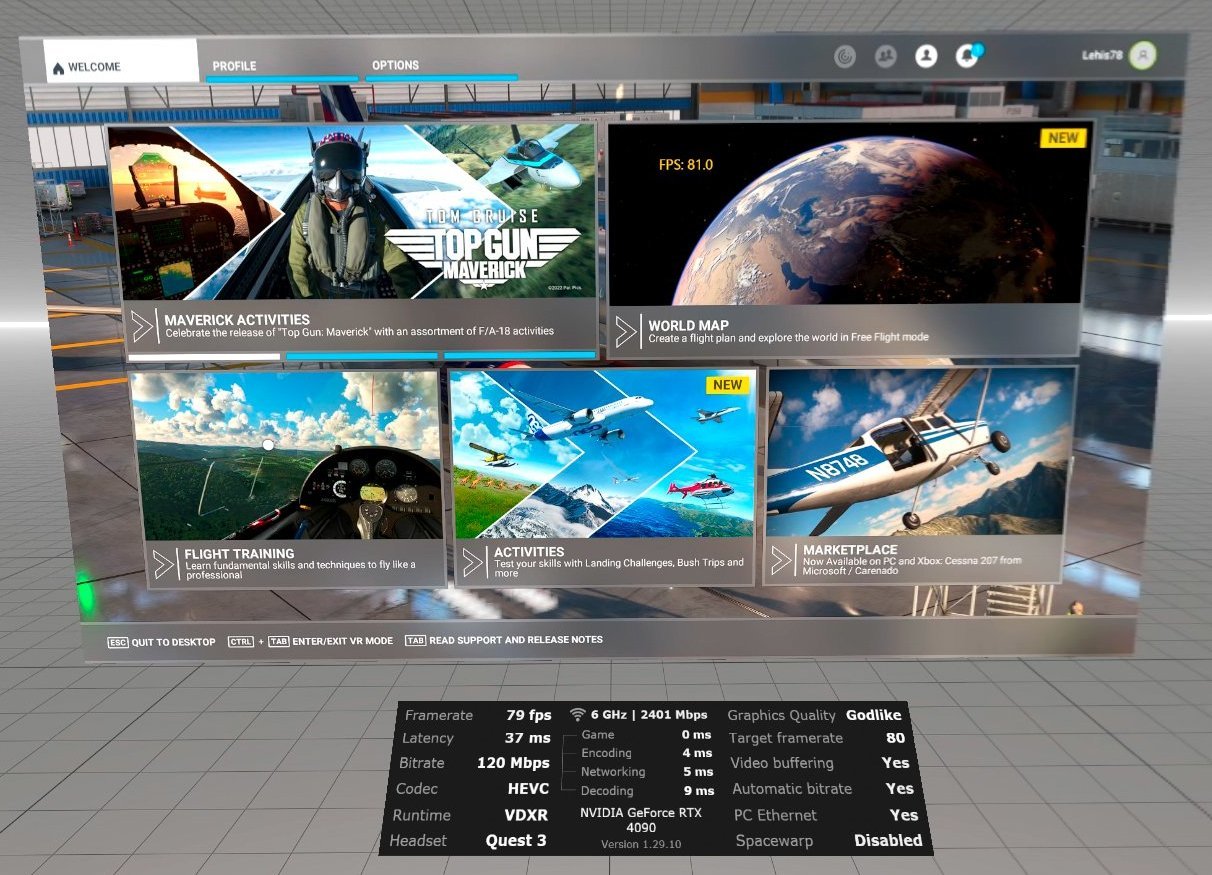The image size is (1212, 875).
Task: Open the Maverick Activities title link
Action: click(237, 320)
